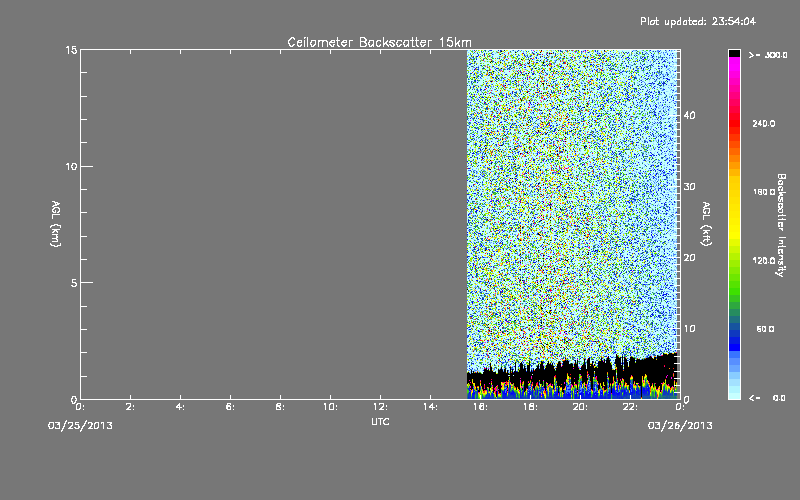Click the 180.0 colorbar value
Screen dimensions: 800x500
tap(764, 192)
